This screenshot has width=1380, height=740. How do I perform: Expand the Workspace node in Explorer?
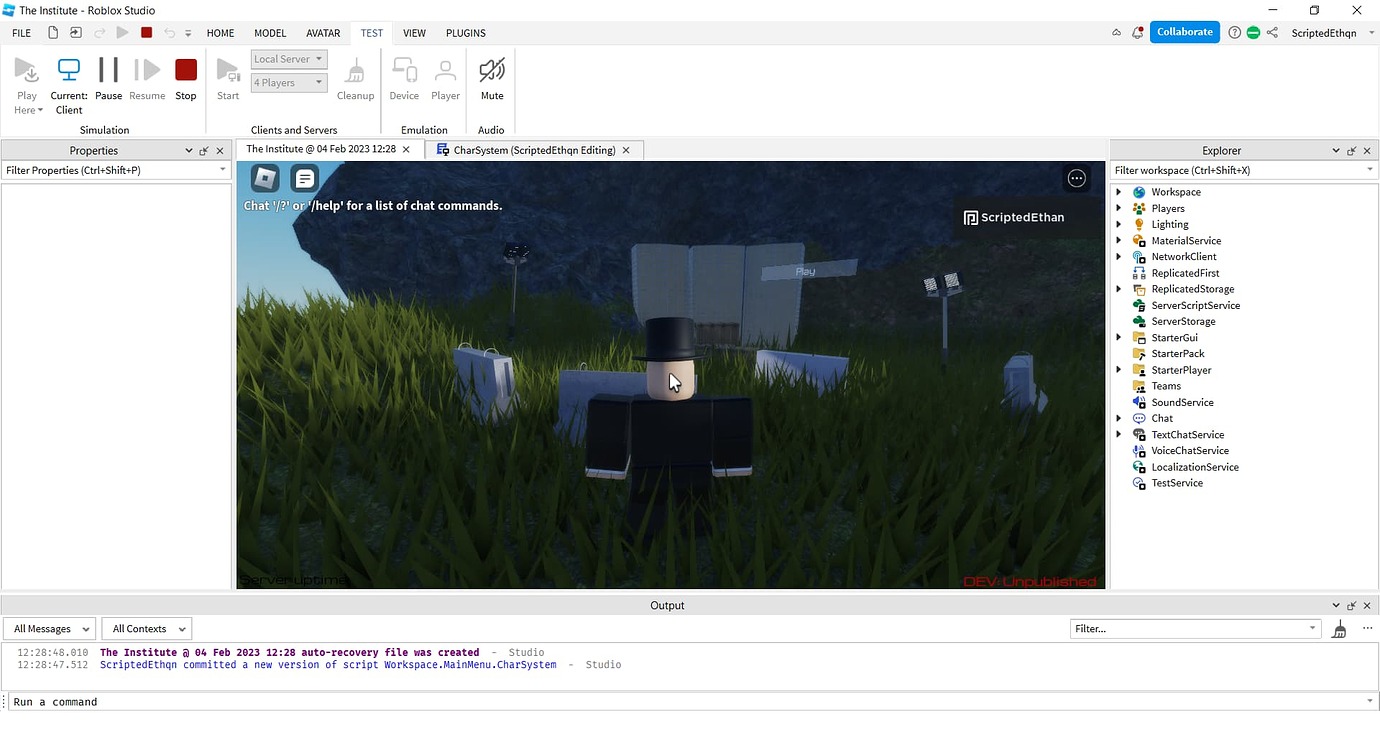click(1119, 191)
